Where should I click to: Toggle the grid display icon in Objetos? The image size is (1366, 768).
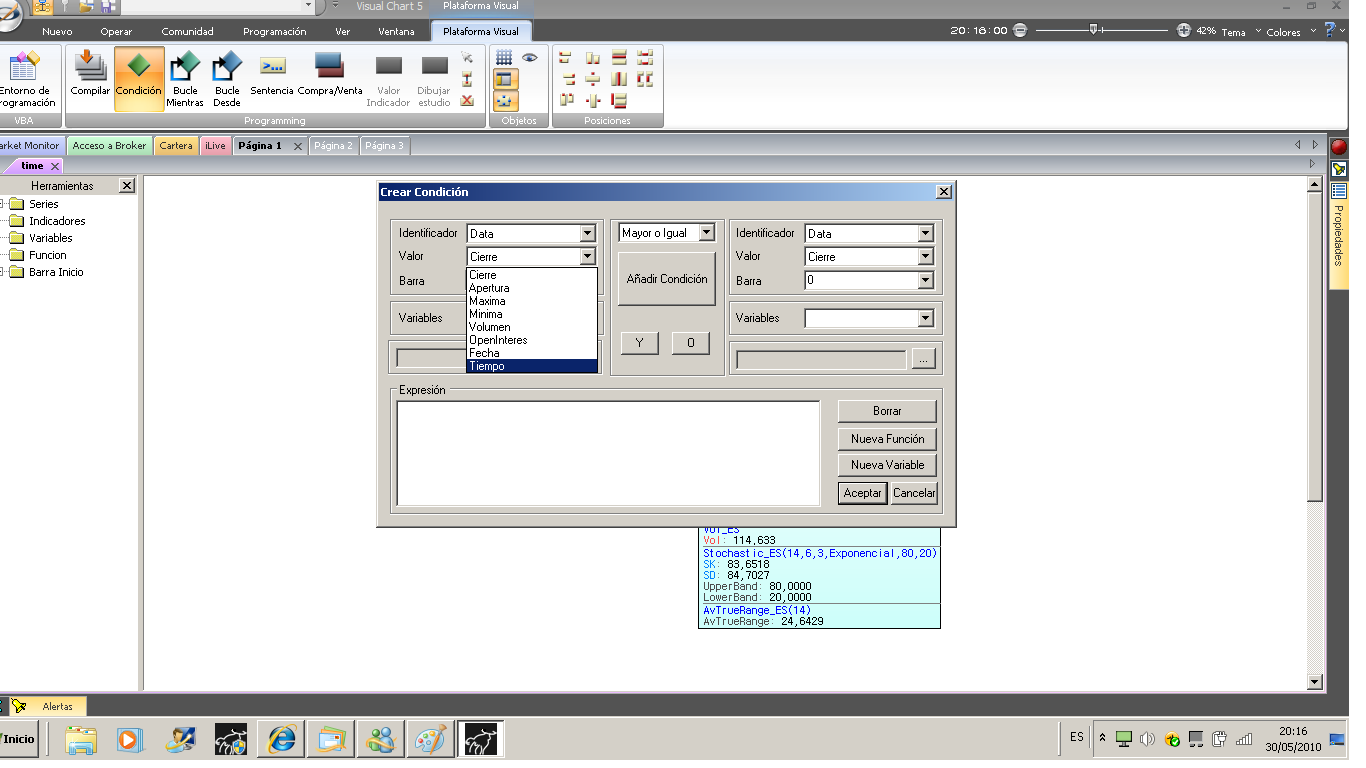click(x=504, y=58)
